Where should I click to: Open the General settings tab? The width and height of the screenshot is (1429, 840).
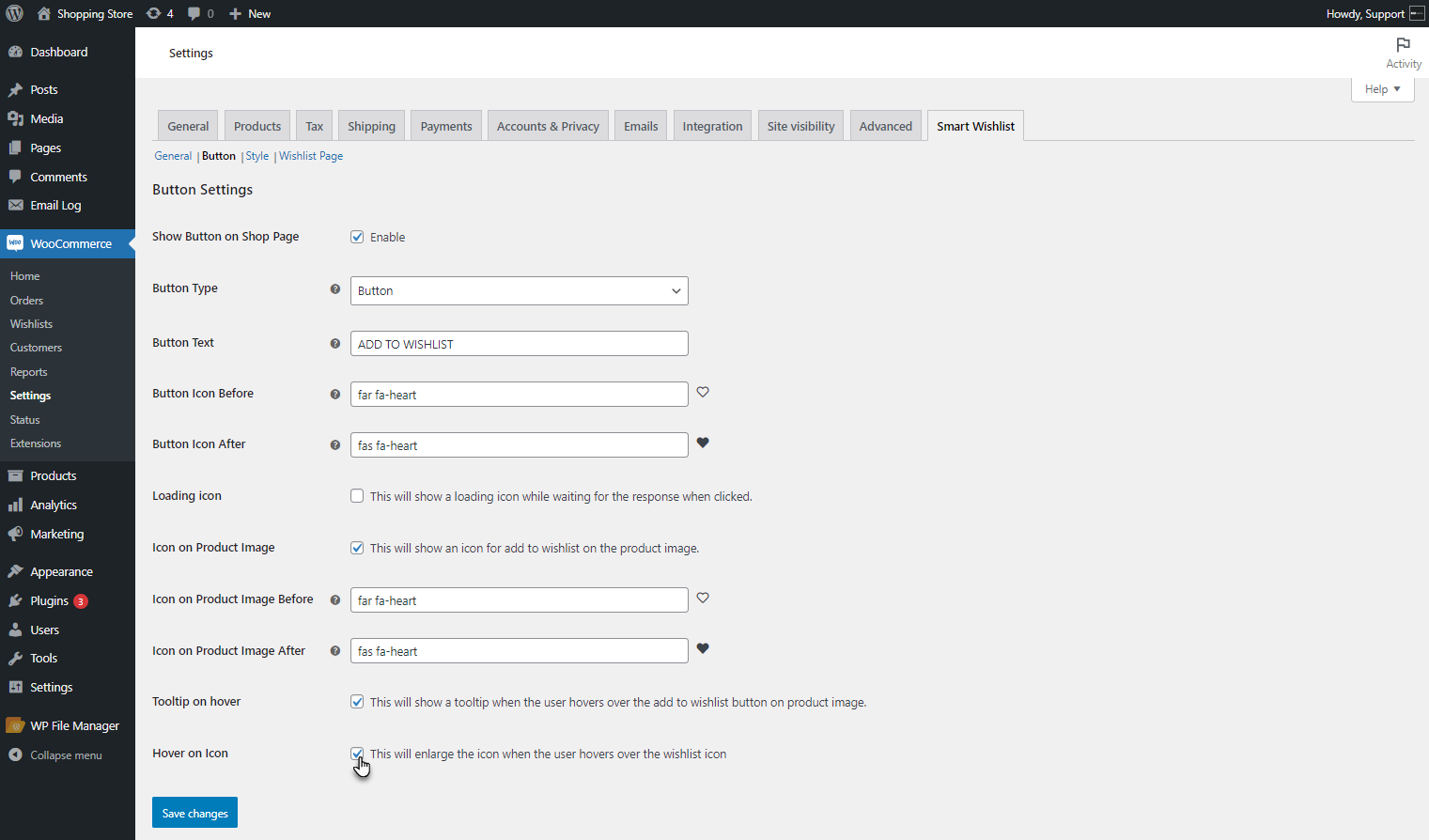[188, 126]
